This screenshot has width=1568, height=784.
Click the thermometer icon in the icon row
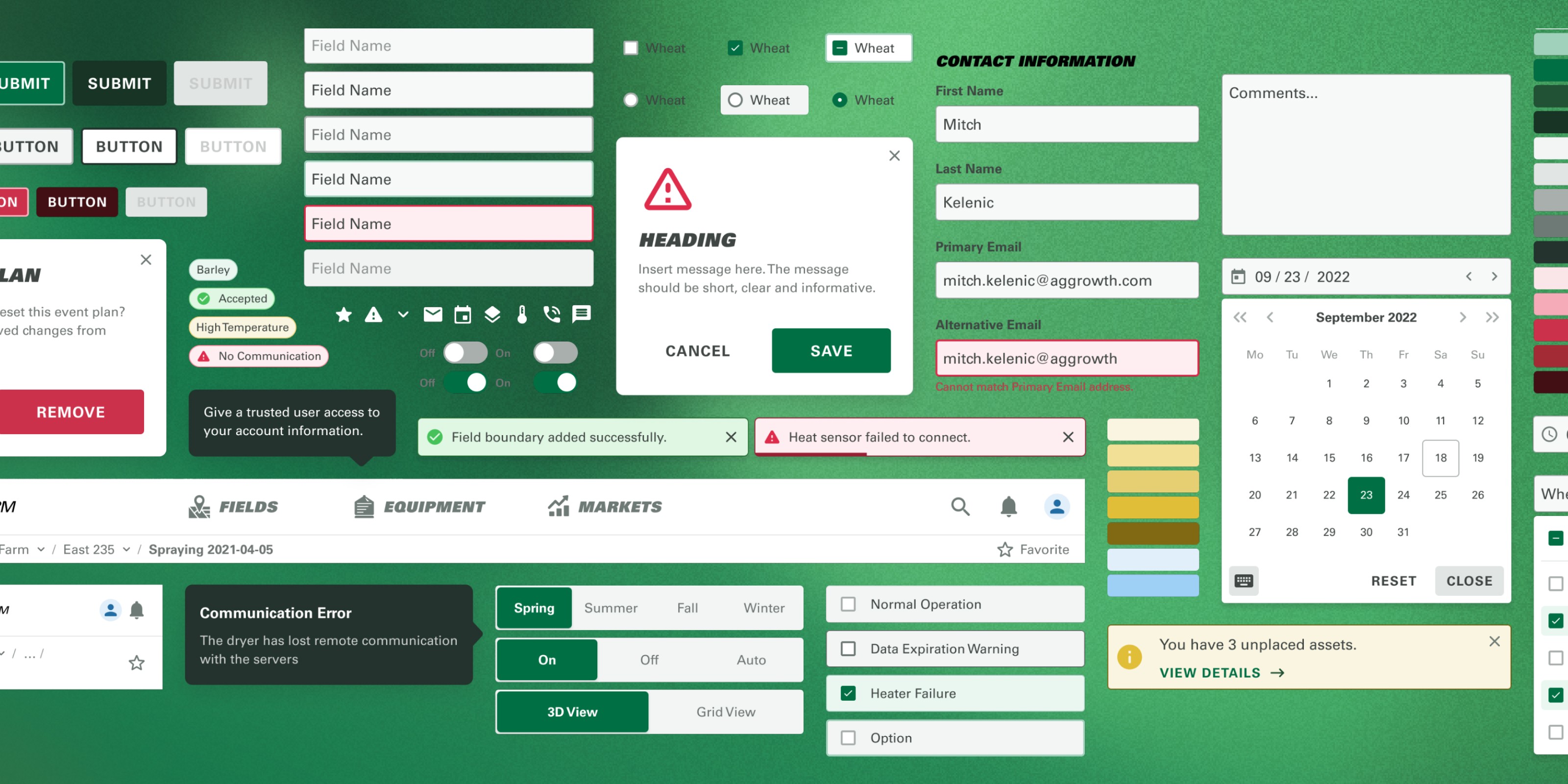click(x=522, y=315)
